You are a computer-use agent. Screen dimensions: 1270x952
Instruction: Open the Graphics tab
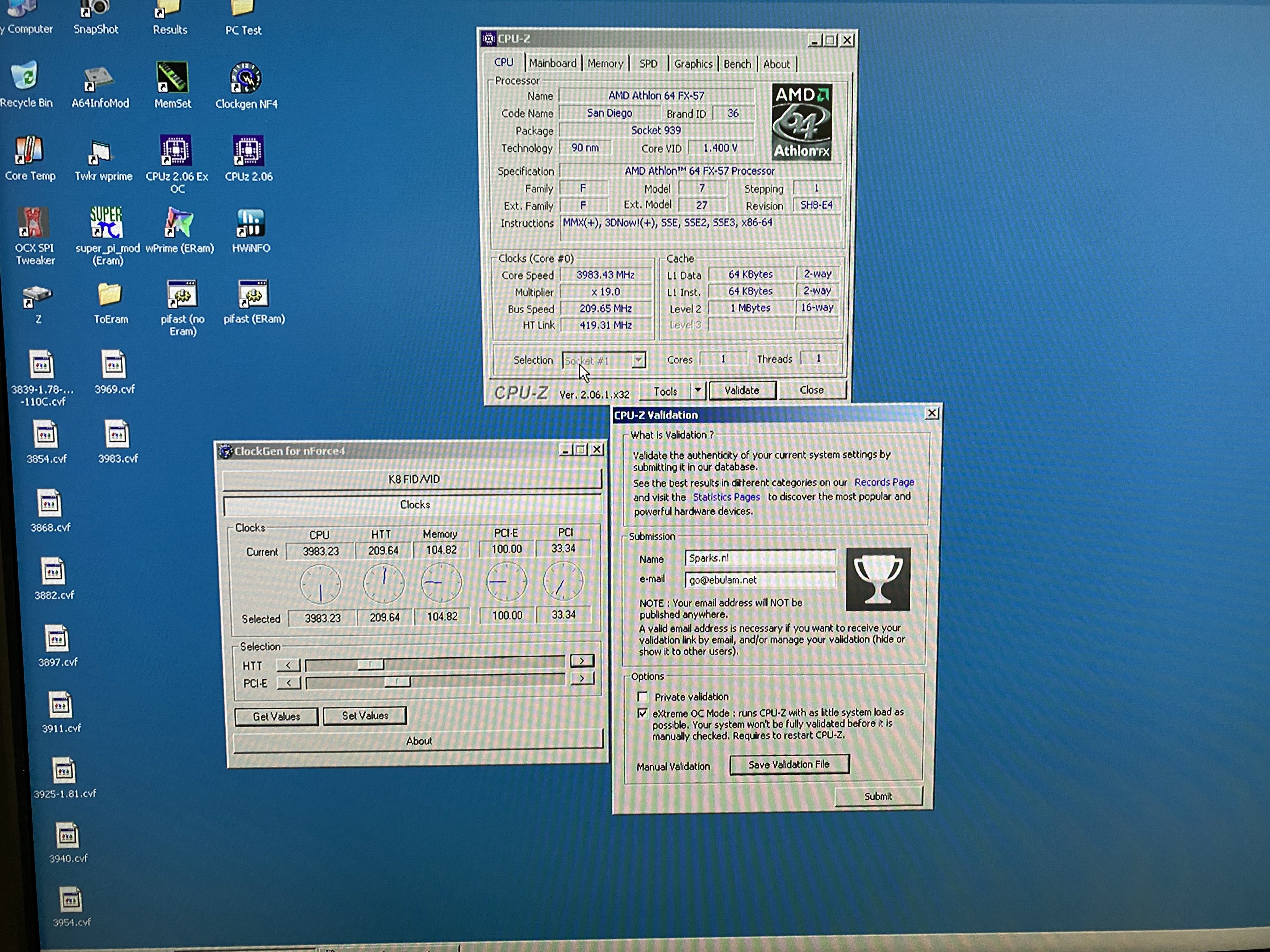[693, 64]
